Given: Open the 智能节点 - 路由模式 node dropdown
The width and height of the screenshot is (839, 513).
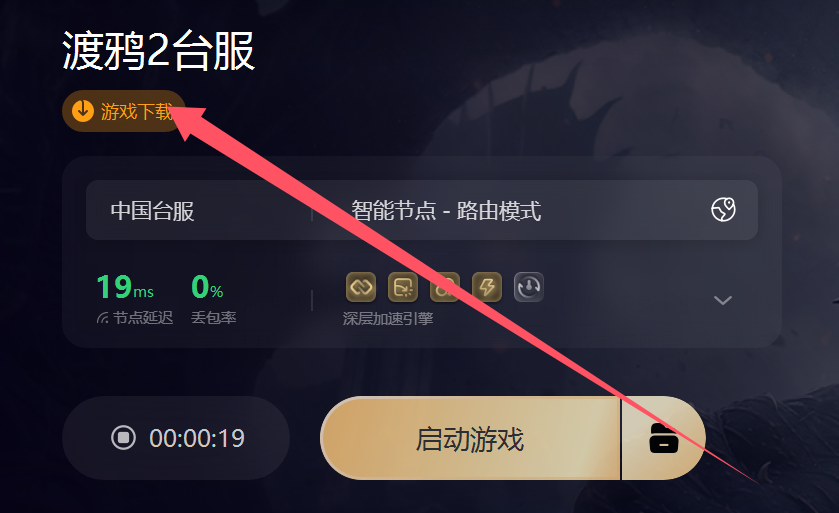Looking at the screenshot, I should point(446,211).
